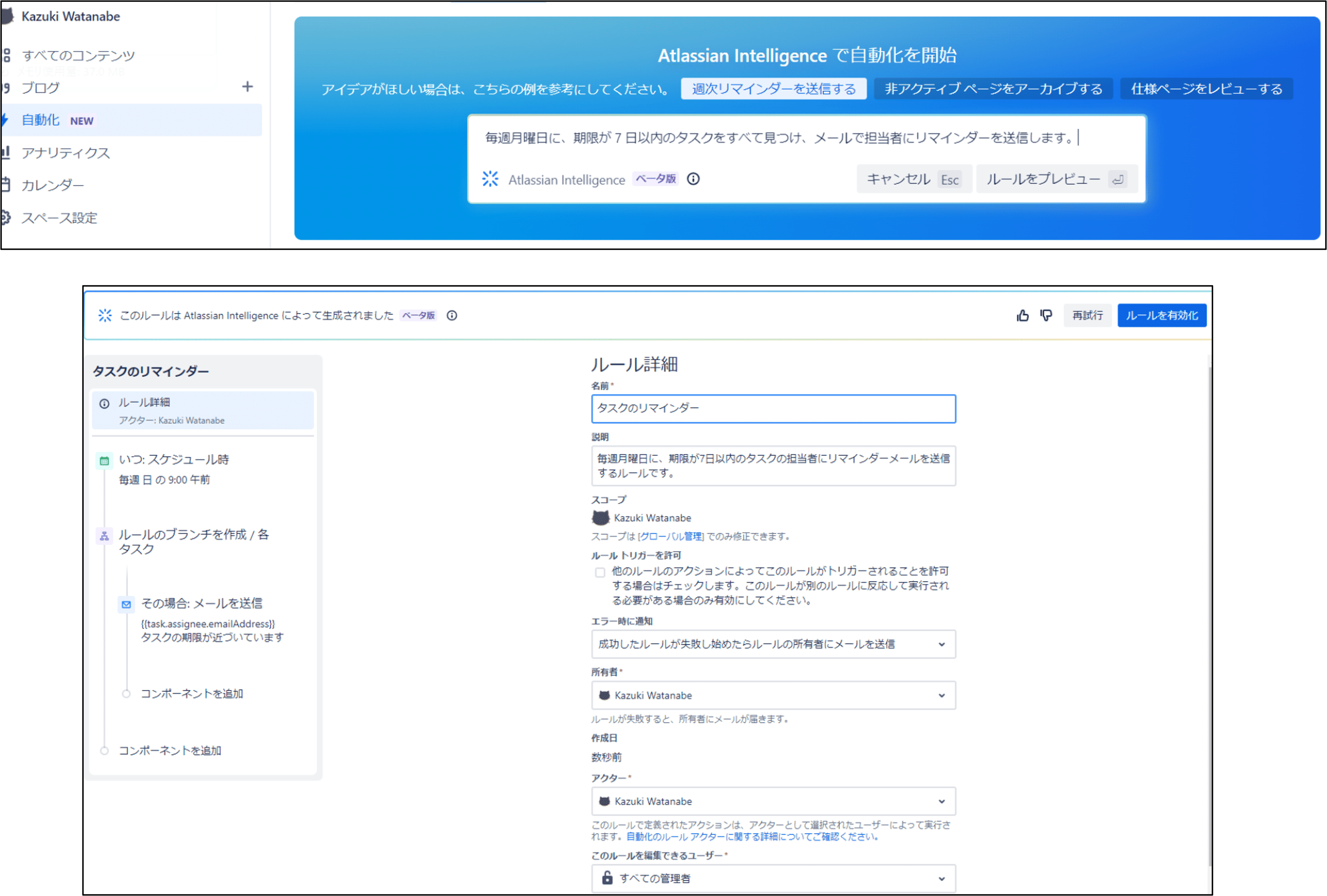Open the 所有者 dropdown

click(x=773, y=695)
